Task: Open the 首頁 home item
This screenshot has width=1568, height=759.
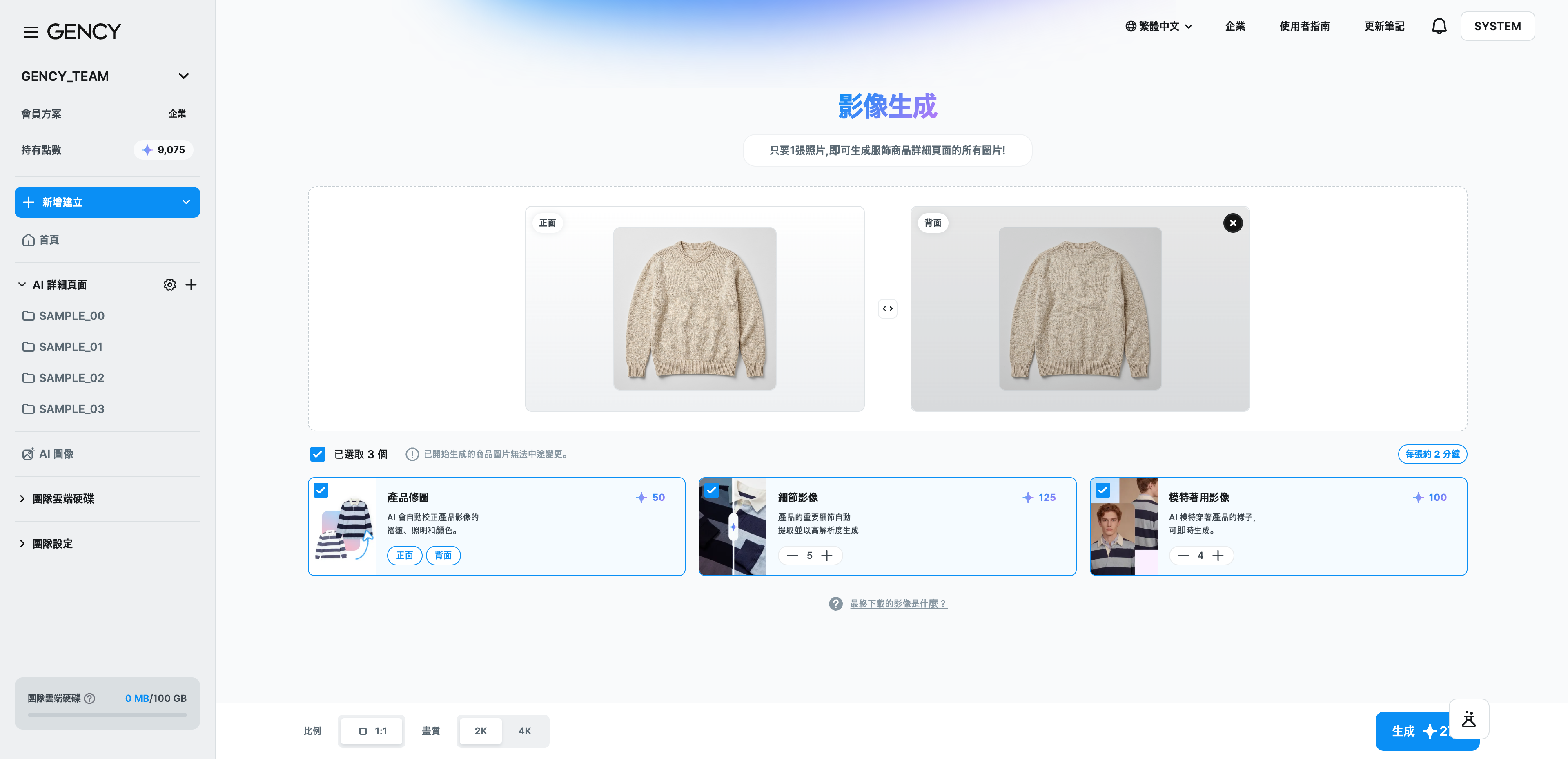Action: point(107,240)
